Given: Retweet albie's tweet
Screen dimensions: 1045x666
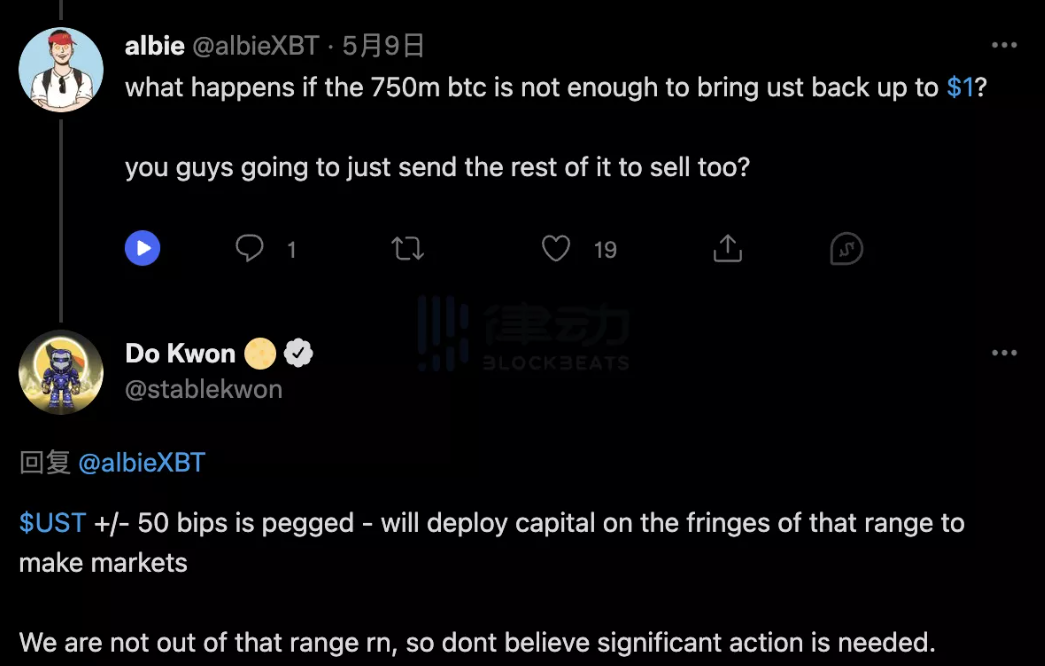Looking at the screenshot, I should click(x=407, y=248).
